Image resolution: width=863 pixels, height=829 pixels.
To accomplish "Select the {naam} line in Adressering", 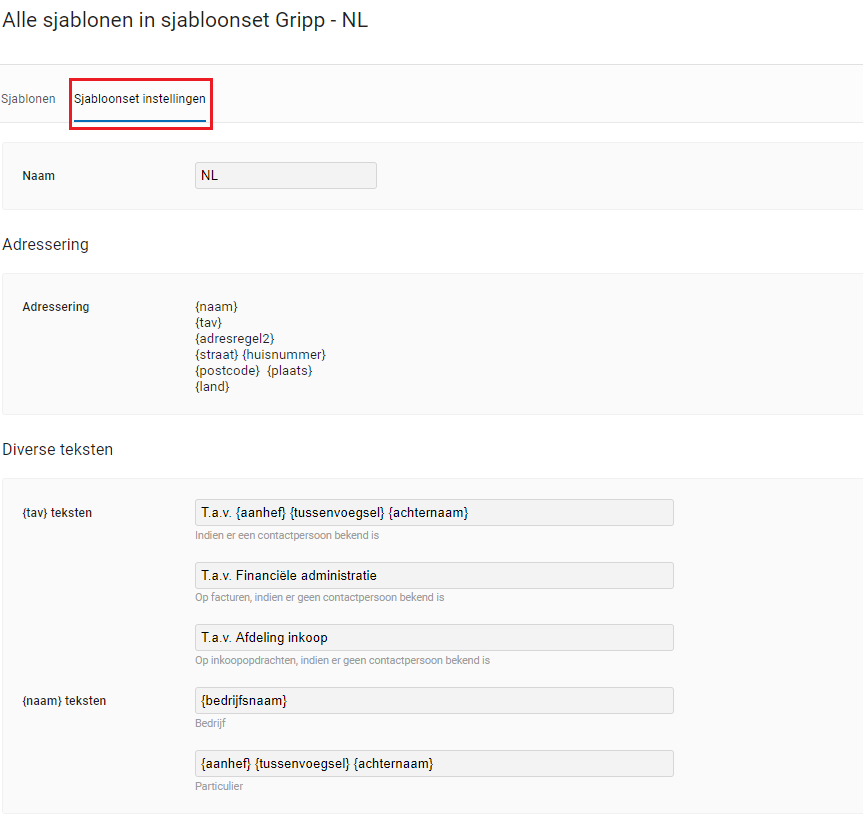I will 216,307.
